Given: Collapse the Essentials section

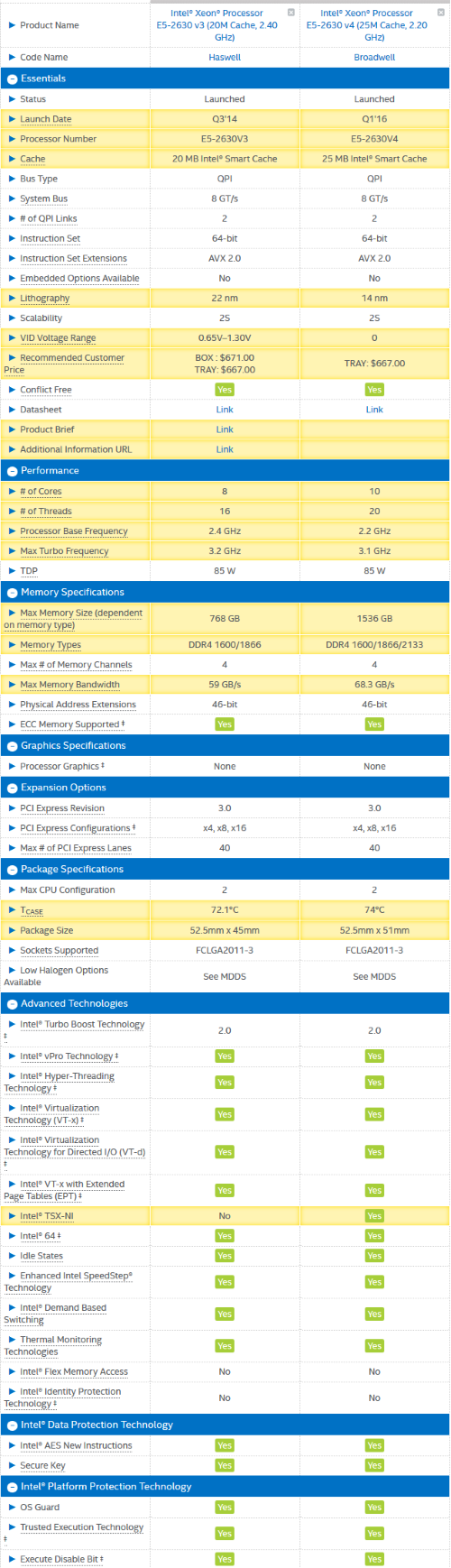Looking at the screenshot, I should (13, 78).
